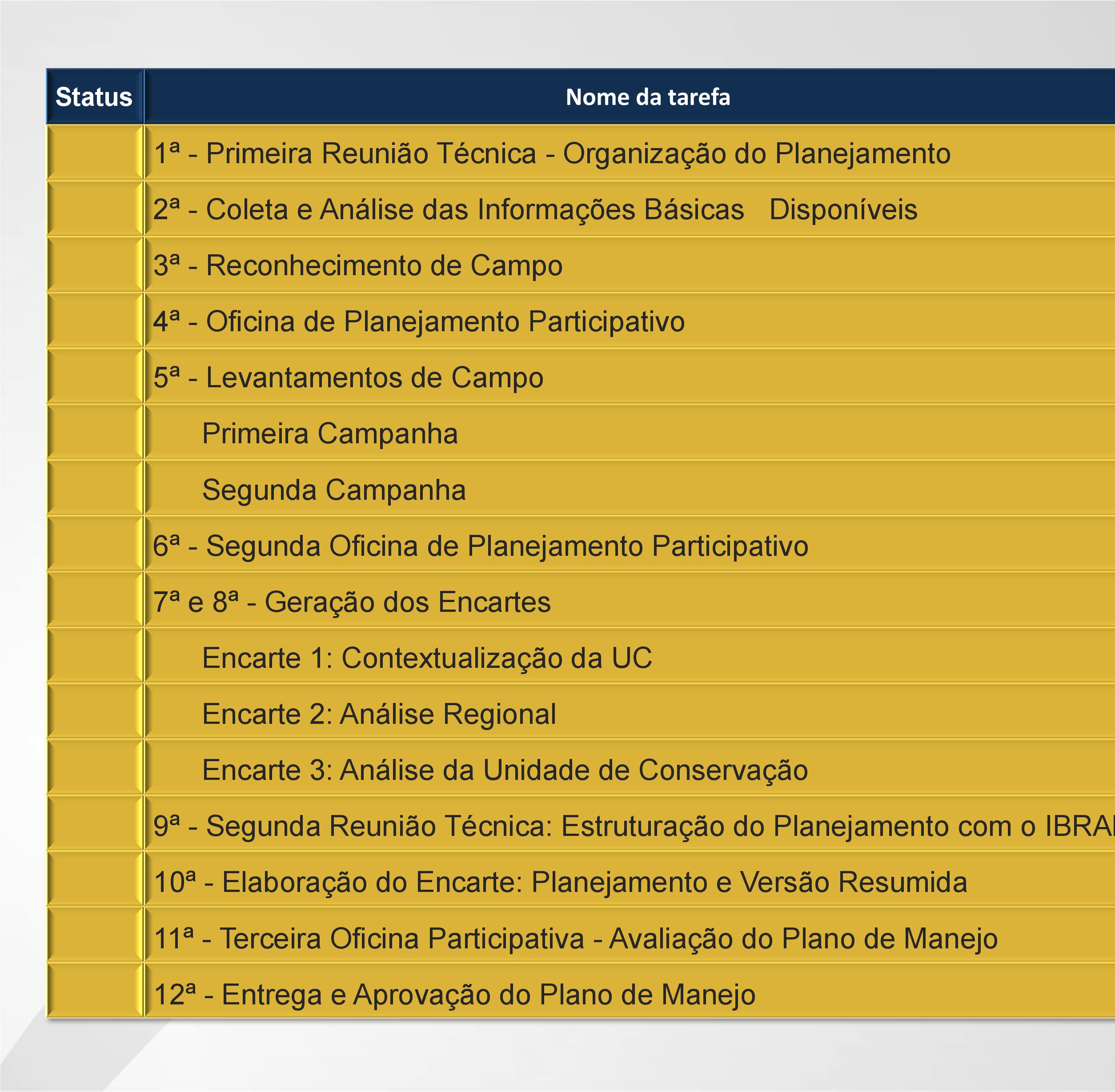Select Segunda Campanha subtask

tap(630, 489)
